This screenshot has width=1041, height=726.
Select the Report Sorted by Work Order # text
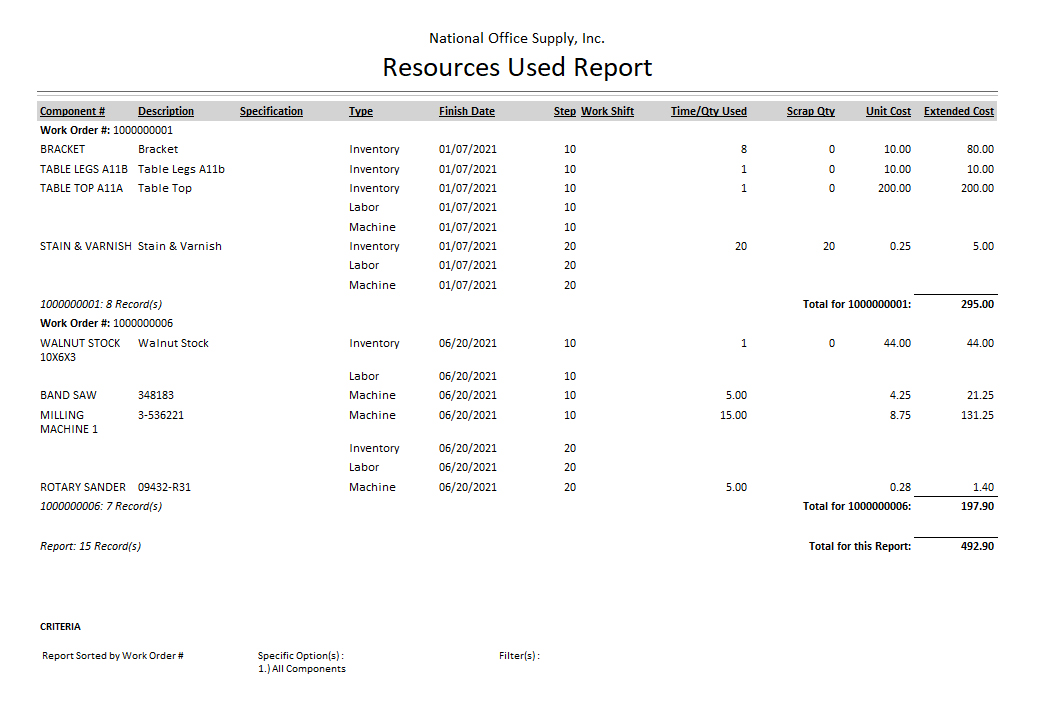(x=112, y=656)
